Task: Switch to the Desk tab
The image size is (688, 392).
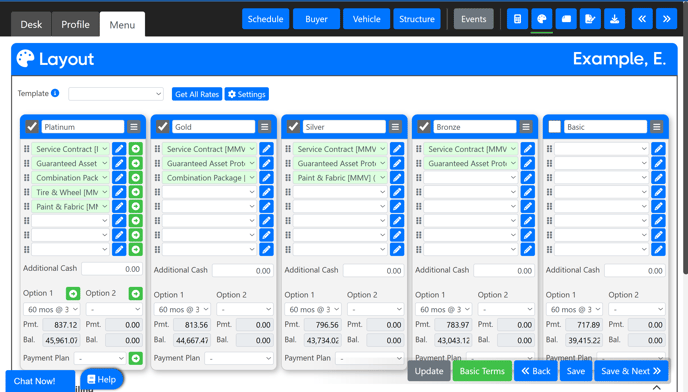Action: click(31, 25)
